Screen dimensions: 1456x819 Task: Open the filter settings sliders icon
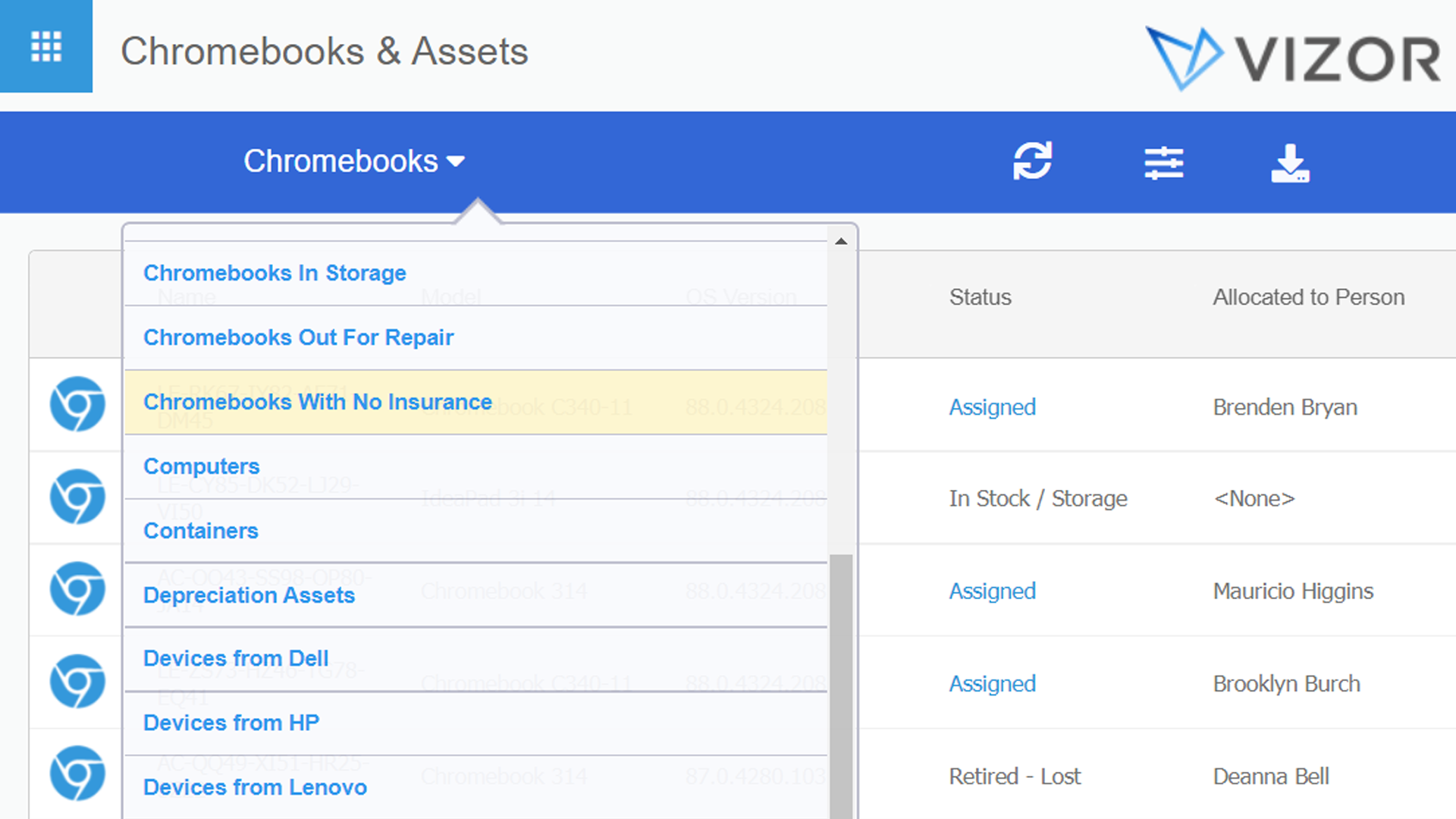(1164, 162)
